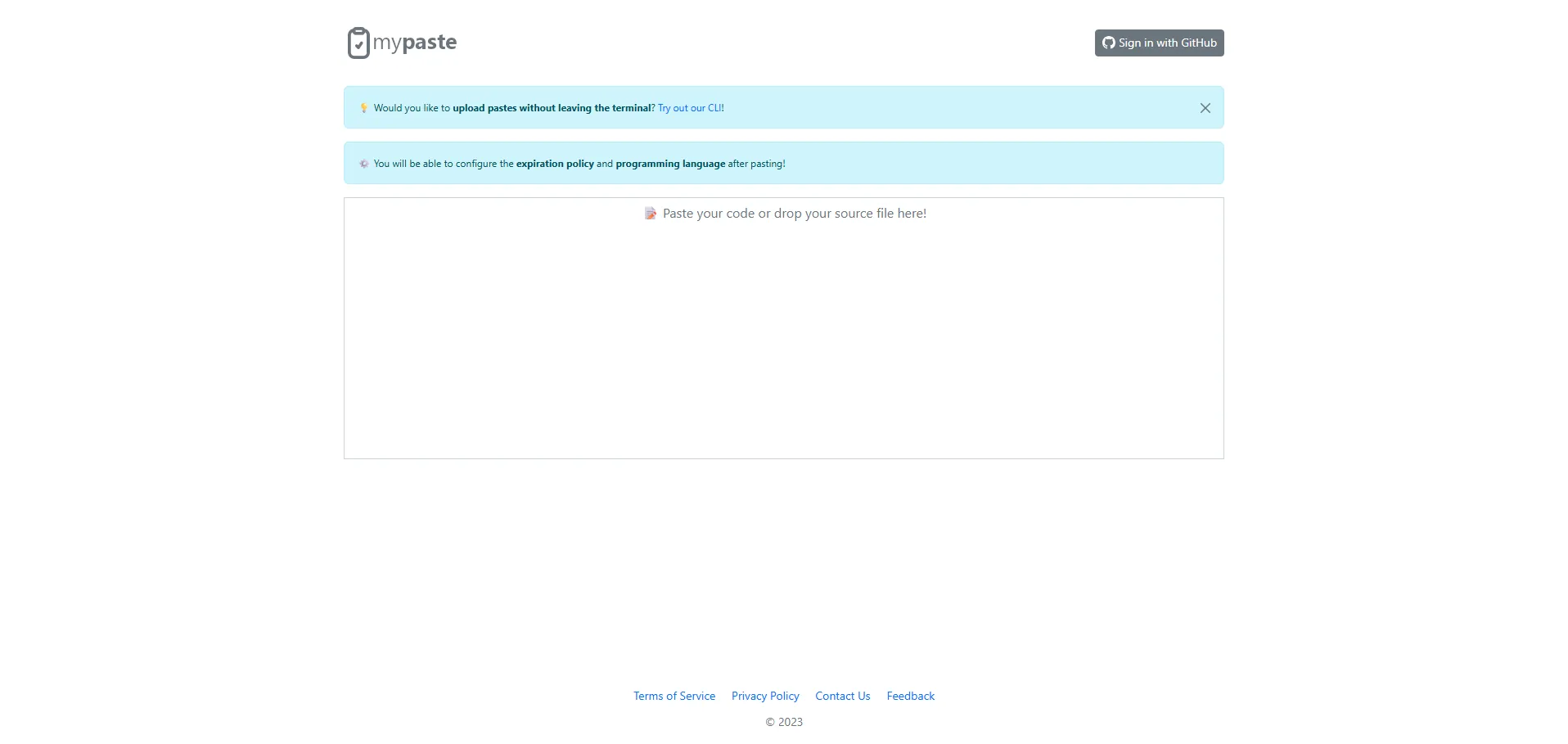
Task: Click the "after pasting!" text in the banner
Action: click(756, 164)
